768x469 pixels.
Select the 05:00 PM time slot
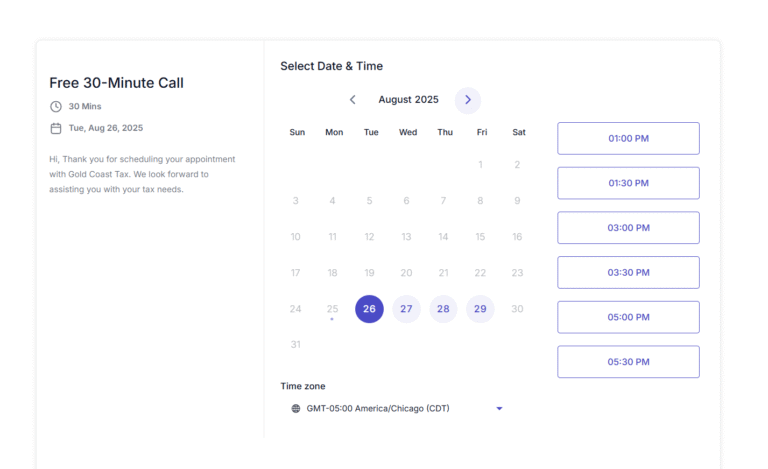[x=628, y=317]
